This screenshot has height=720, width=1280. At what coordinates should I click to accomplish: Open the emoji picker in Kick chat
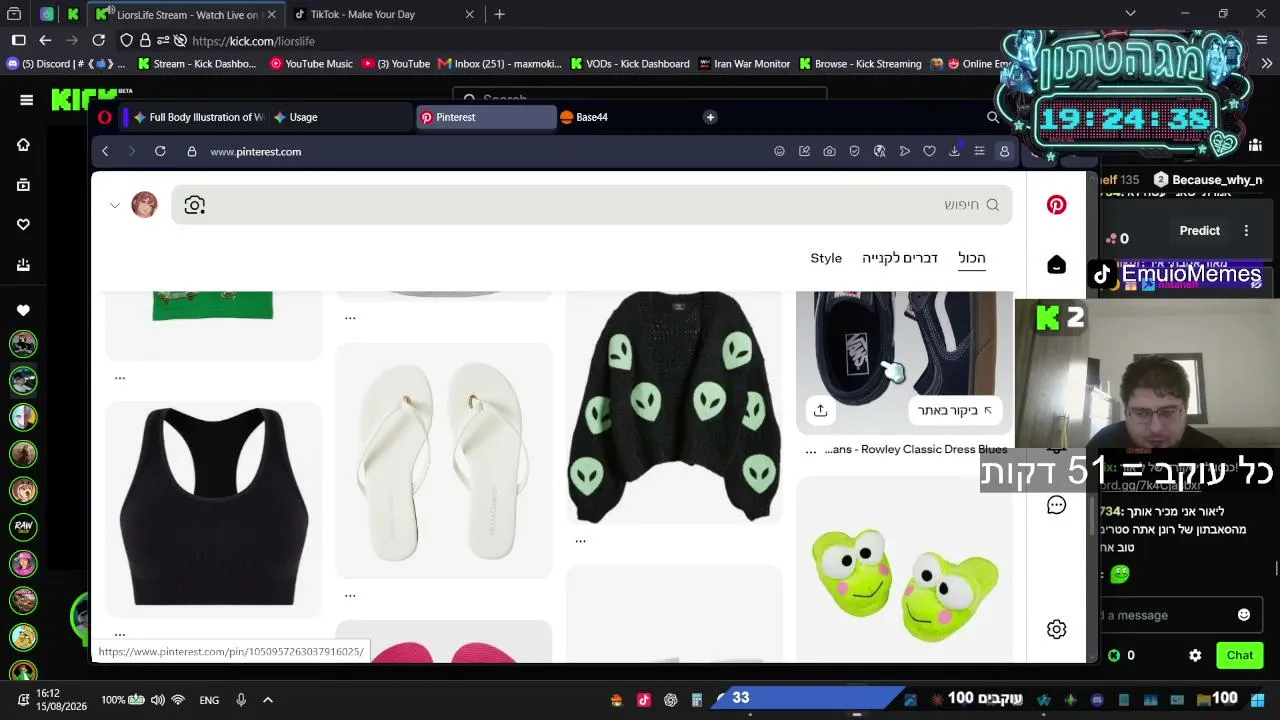coord(1244,615)
